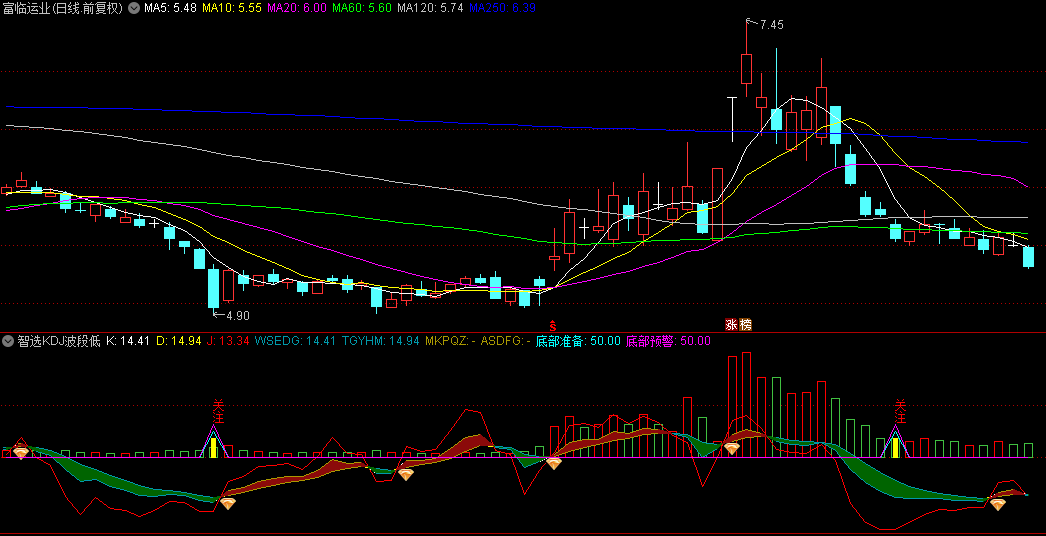Click the indicator name 智选KDJ波段低
1046x536 pixels.
(59, 341)
